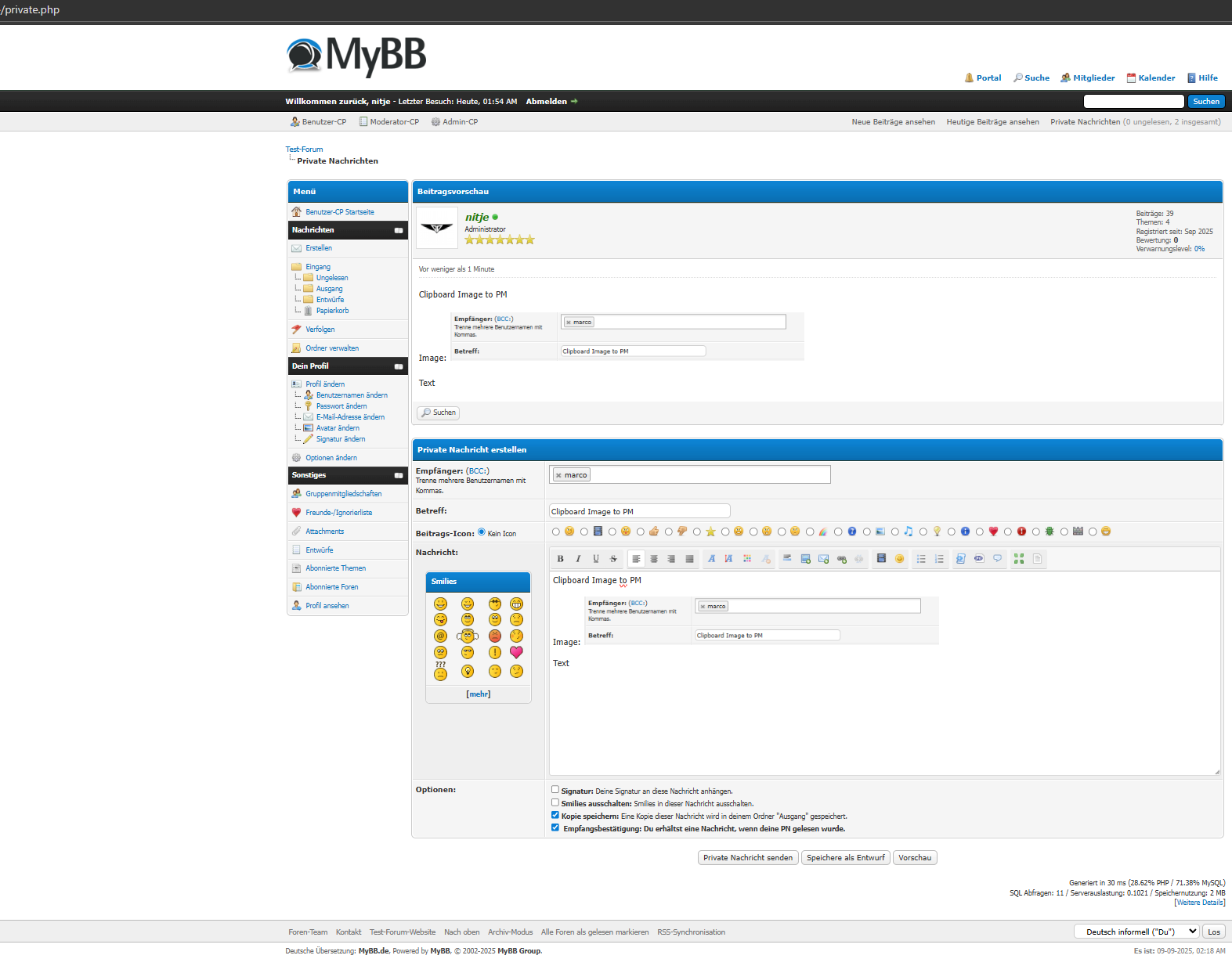Click the insert video icon in toolbar
The width and height of the screenshot is (1232, 966).
881,559
